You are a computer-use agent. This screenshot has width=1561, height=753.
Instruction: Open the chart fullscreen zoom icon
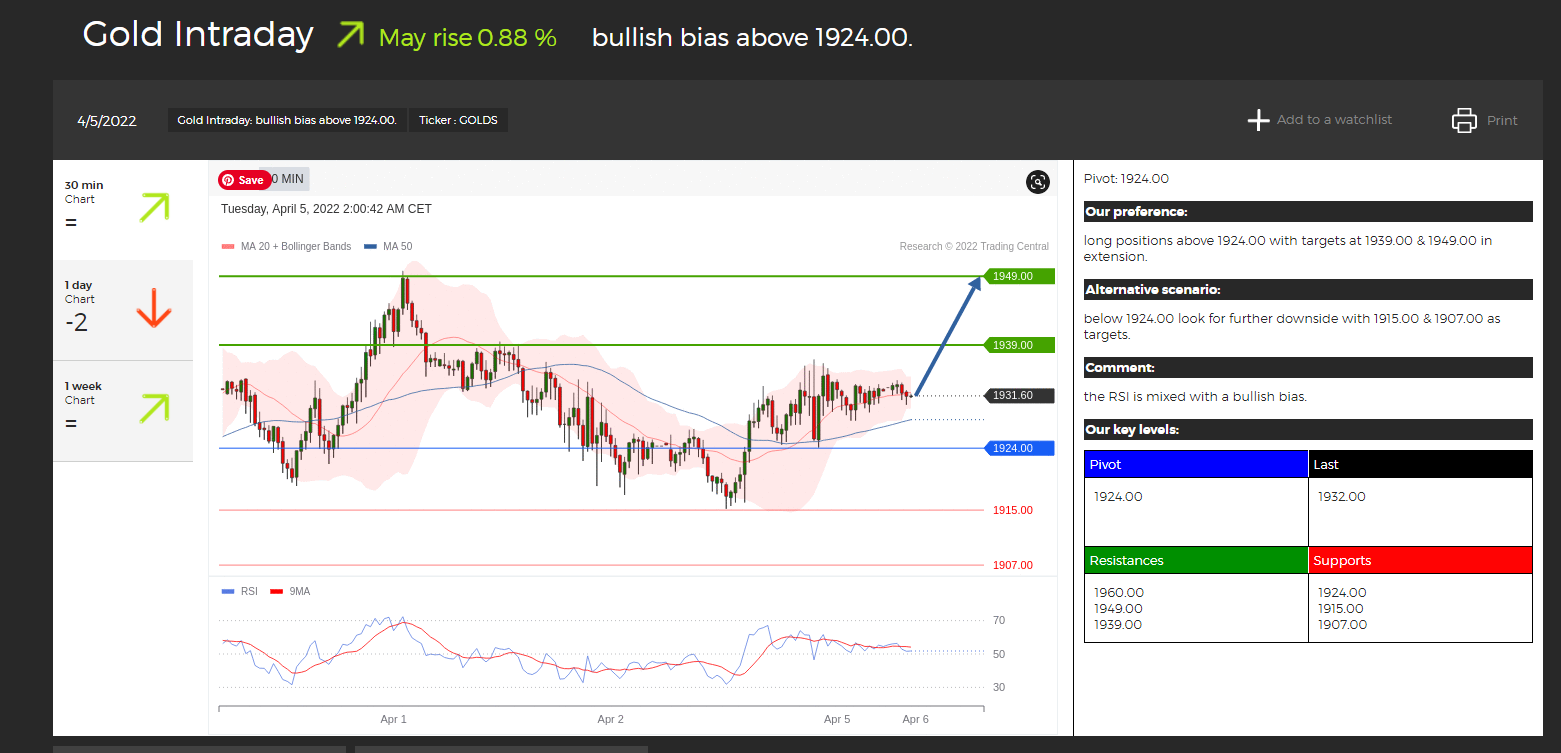pos(1038,182)
